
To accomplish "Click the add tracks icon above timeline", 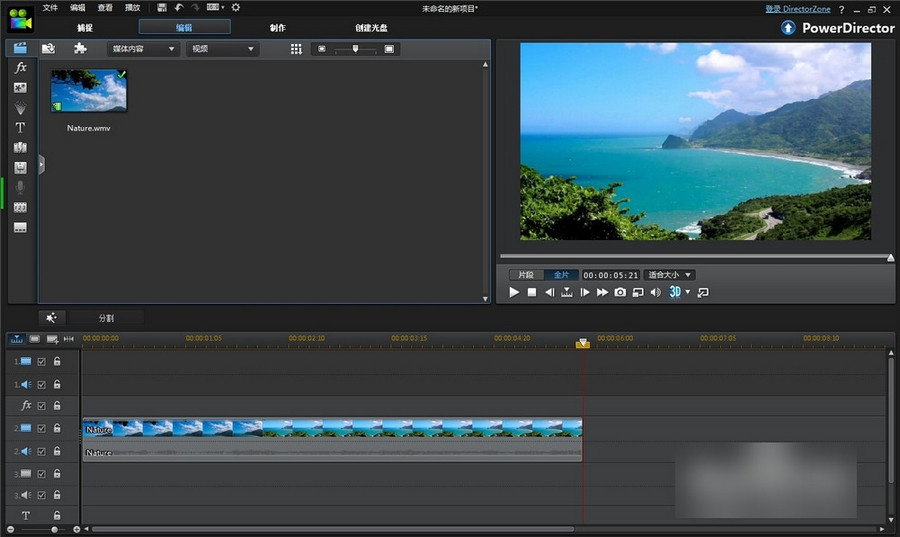I will pyautogui.click(x=52, y=339).
